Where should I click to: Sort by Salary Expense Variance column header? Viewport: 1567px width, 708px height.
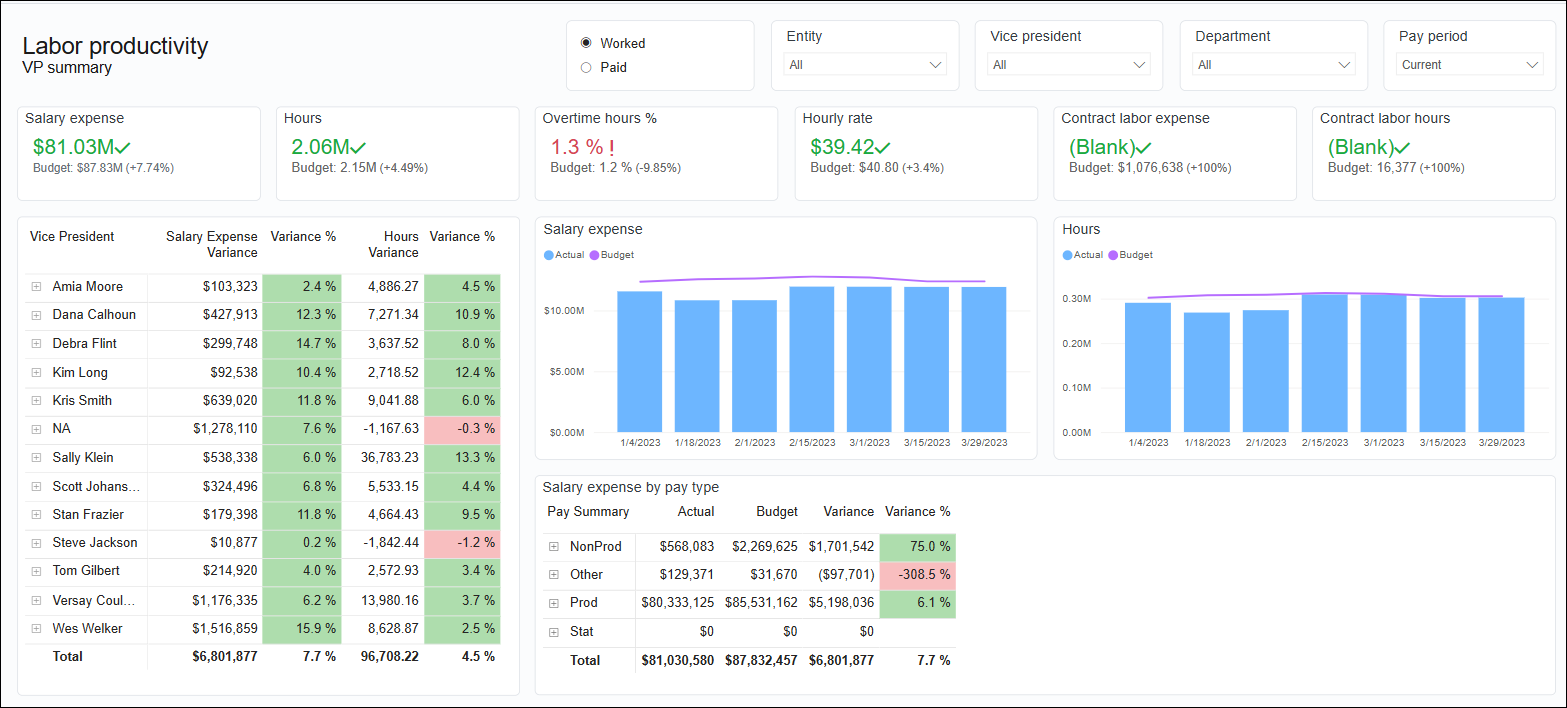tap(211, 244)
